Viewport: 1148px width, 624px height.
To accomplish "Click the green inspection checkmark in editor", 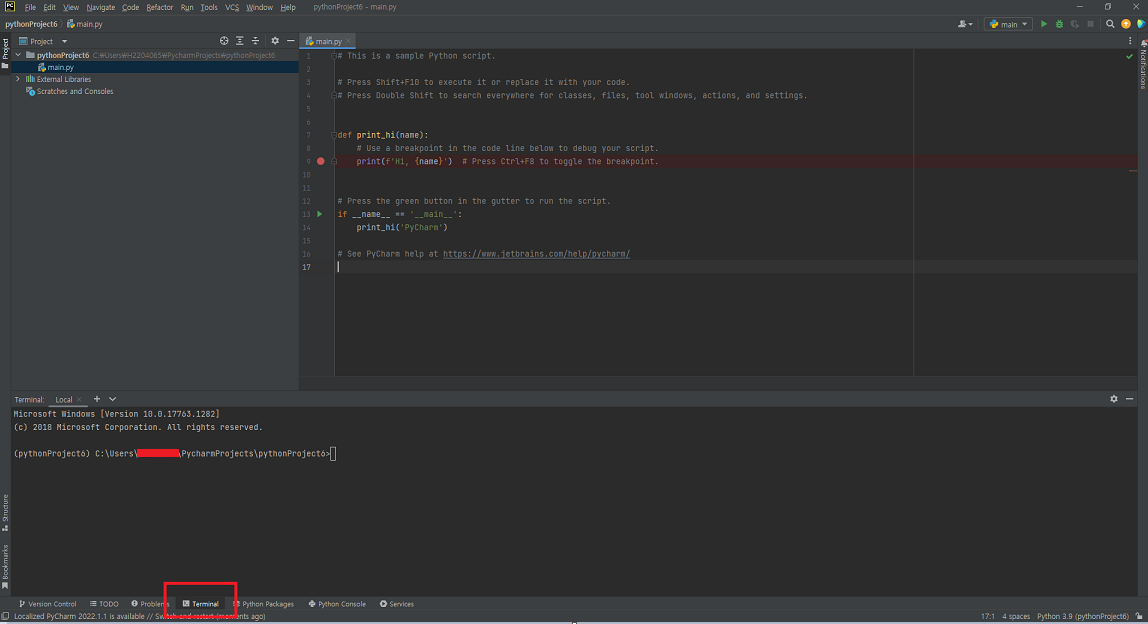I will 1129,56.
